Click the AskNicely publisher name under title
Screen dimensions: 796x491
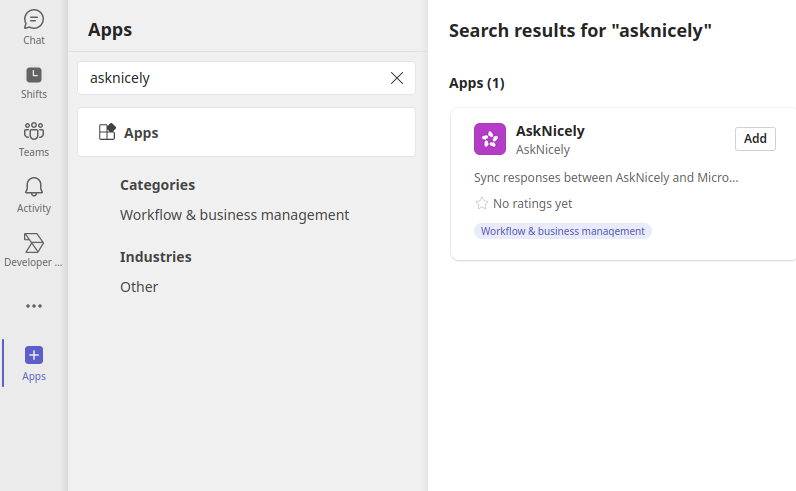tap(543, 150)
